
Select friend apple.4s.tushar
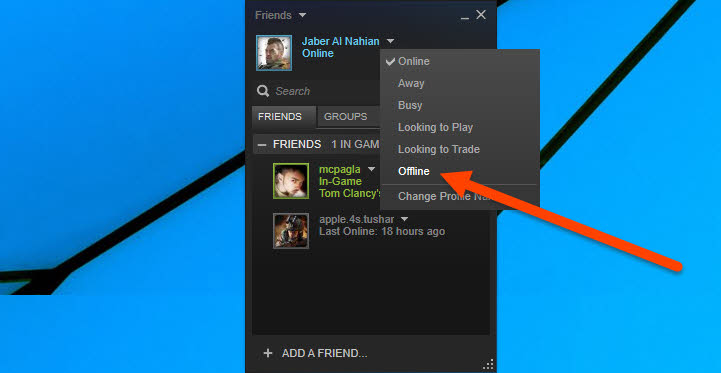357,219
